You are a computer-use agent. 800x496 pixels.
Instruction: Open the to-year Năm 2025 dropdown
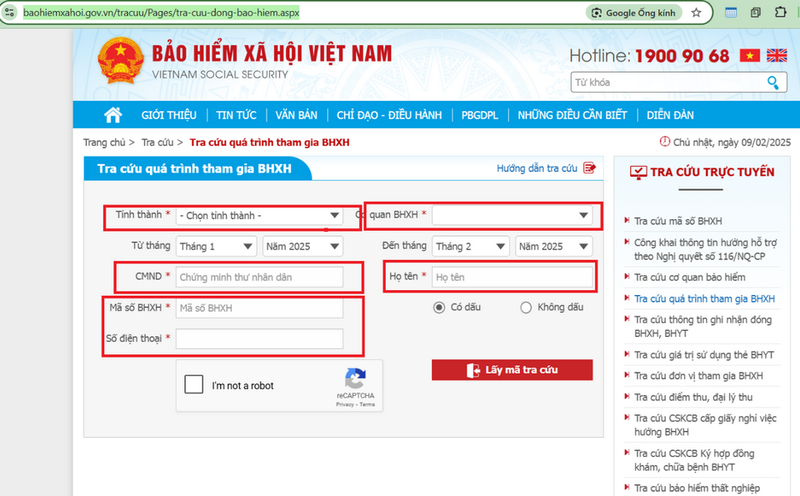[554, 246]
